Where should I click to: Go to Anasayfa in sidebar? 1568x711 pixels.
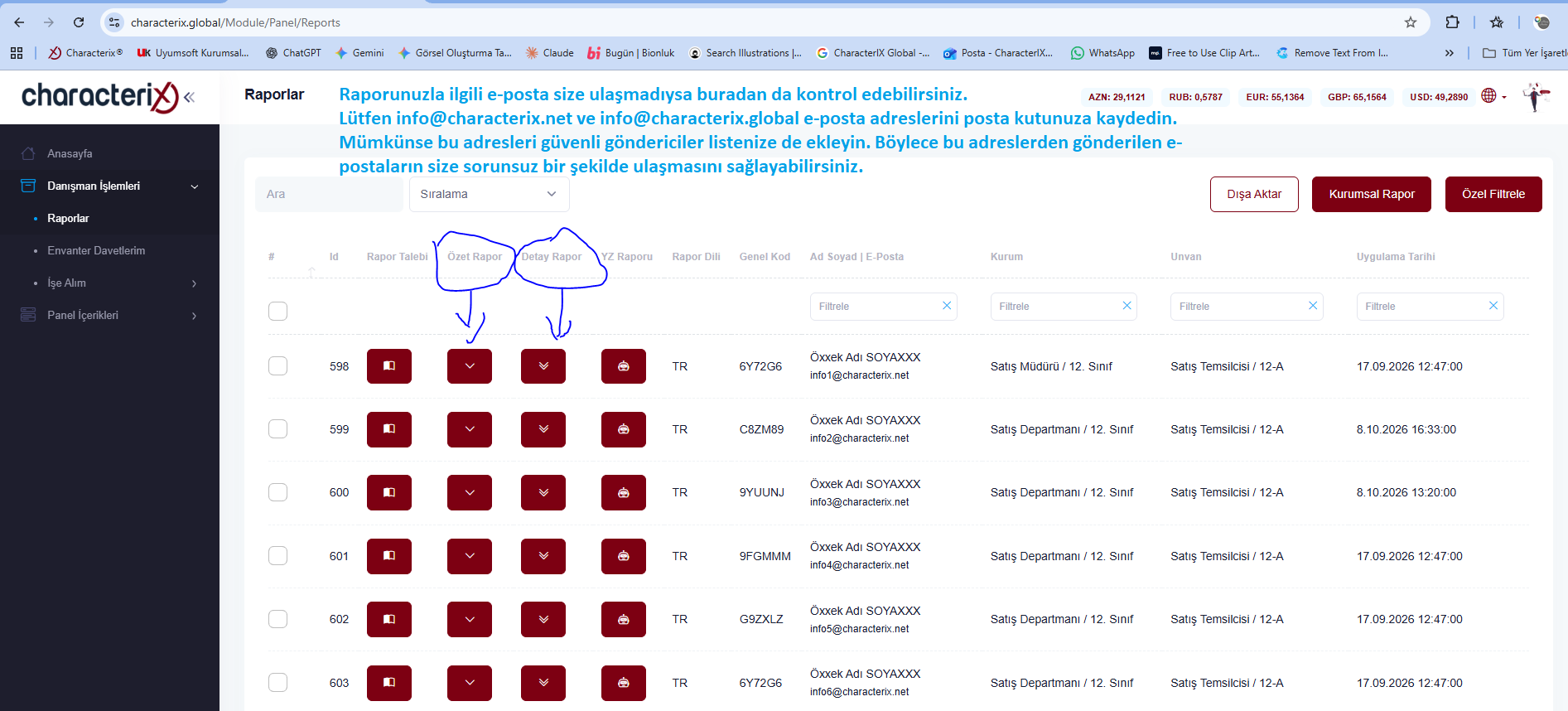109,153
